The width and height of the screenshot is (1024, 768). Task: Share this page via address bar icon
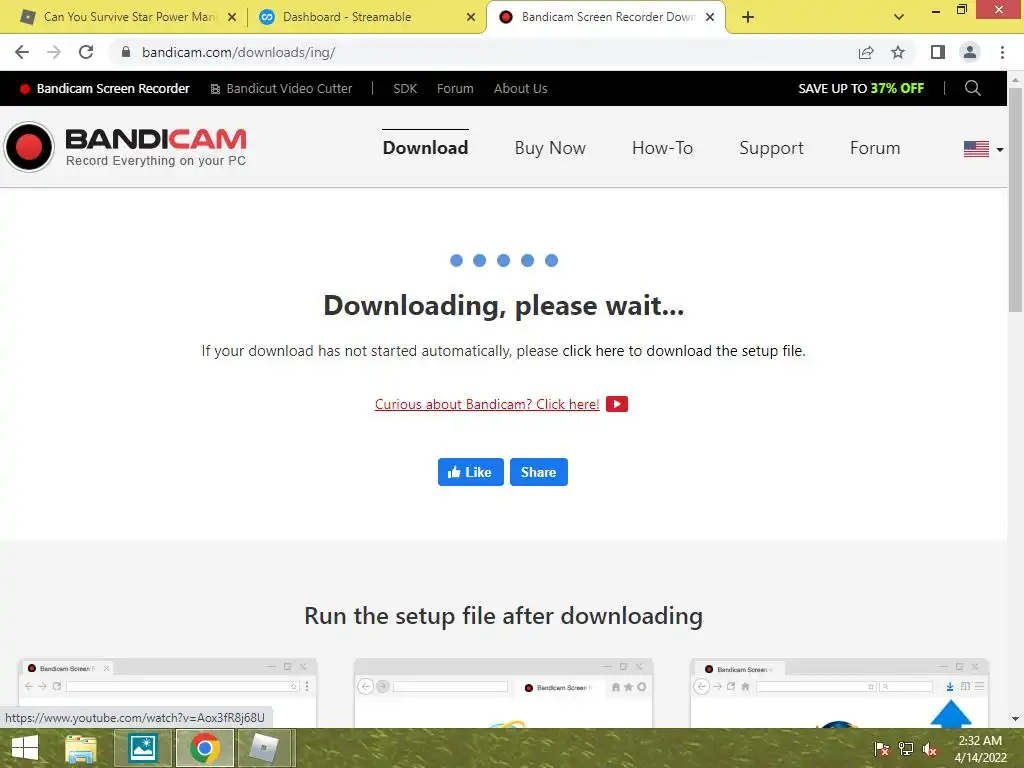866,52
